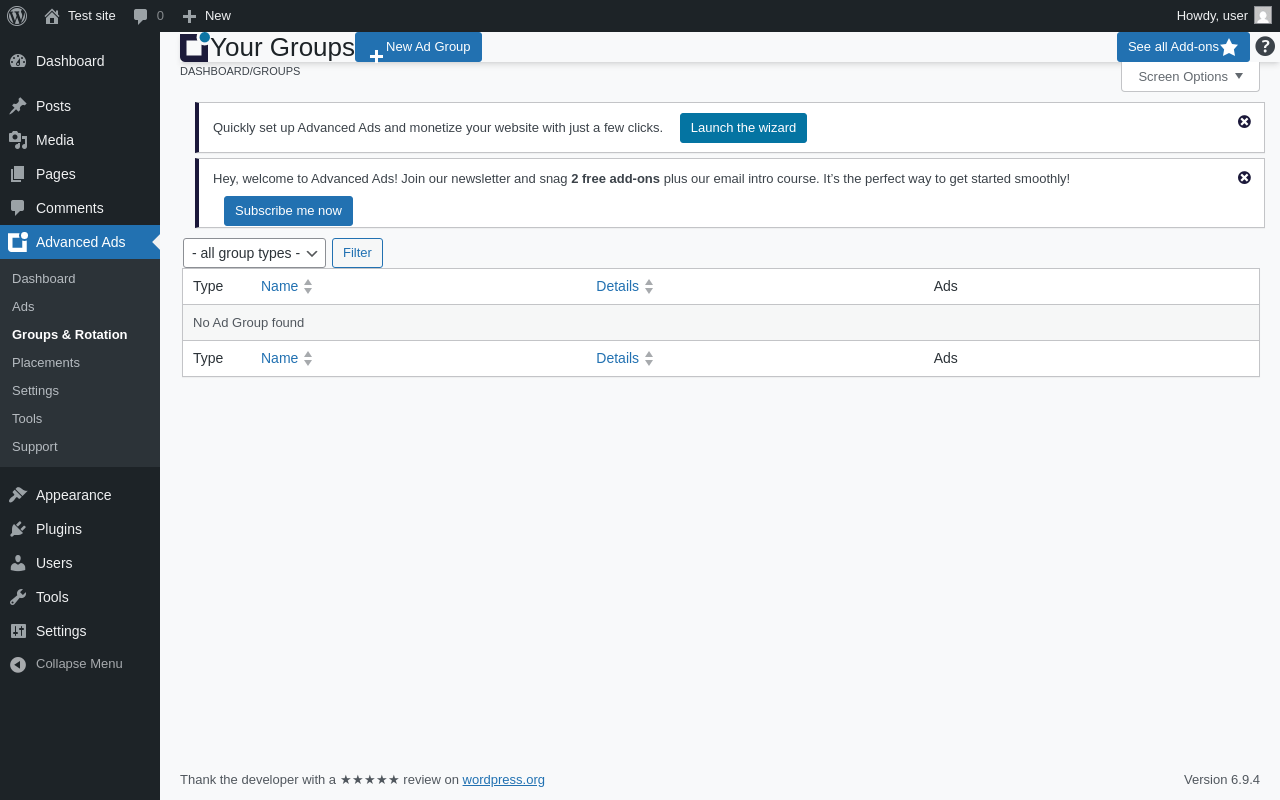The height and width of the screenshot is (800, 1280).
Task: Sort by Name using bottom footer arrows
Action: pyautogui.click(x=308, y=358)
